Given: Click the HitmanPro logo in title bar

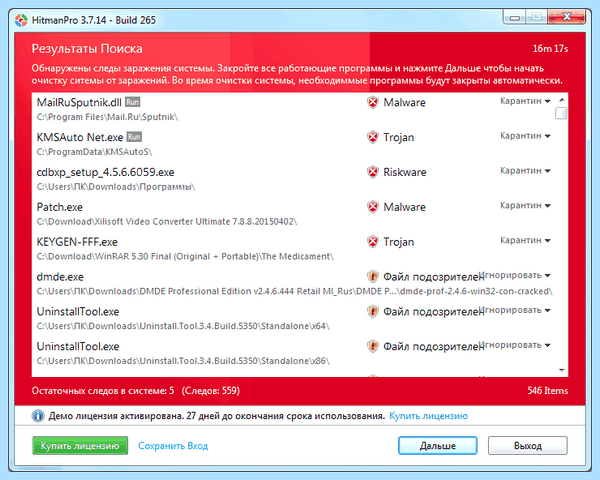Looking at the screenshot, I should tap(21, 20).
